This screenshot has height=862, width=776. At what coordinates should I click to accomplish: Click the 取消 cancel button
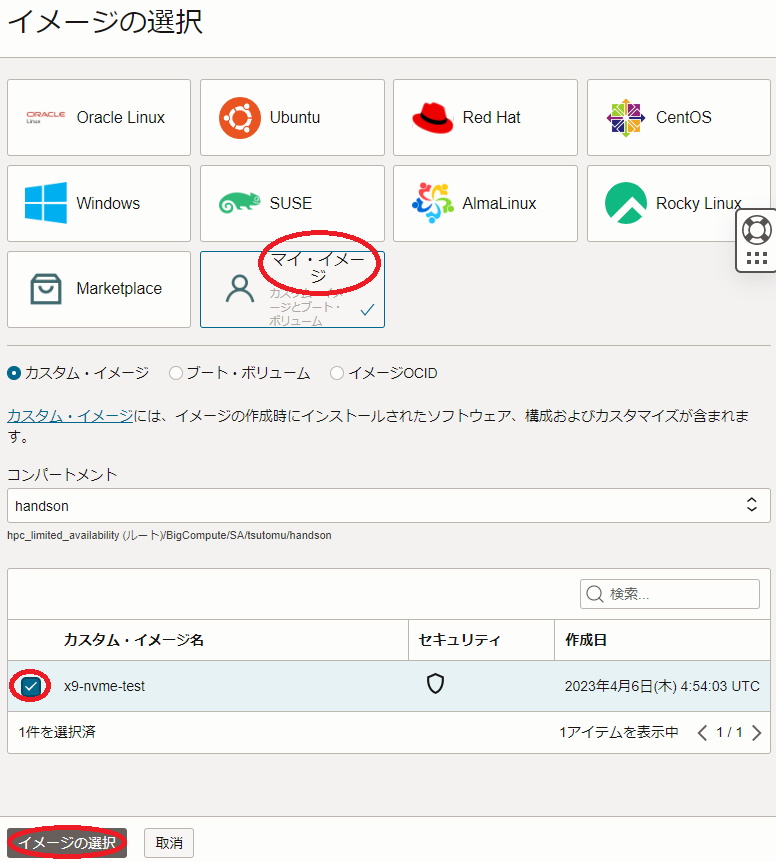click(x=169, y=843)
